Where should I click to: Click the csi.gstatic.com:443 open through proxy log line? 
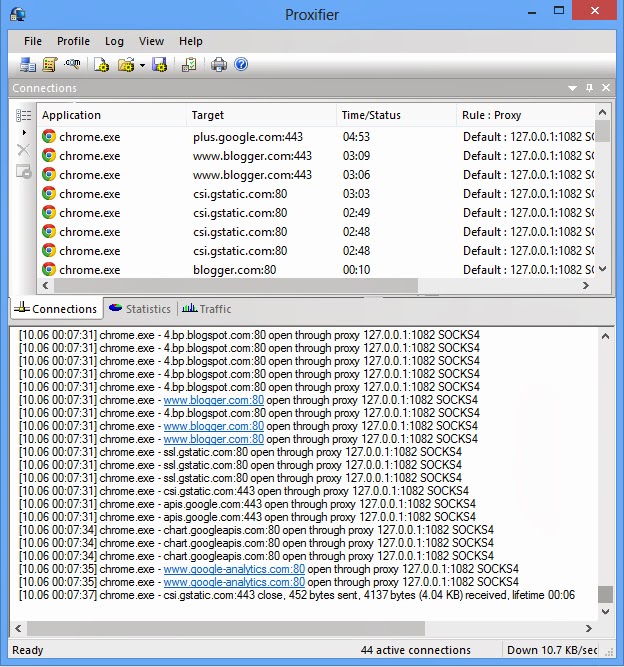pyautogui.click(x=244, y=491)
